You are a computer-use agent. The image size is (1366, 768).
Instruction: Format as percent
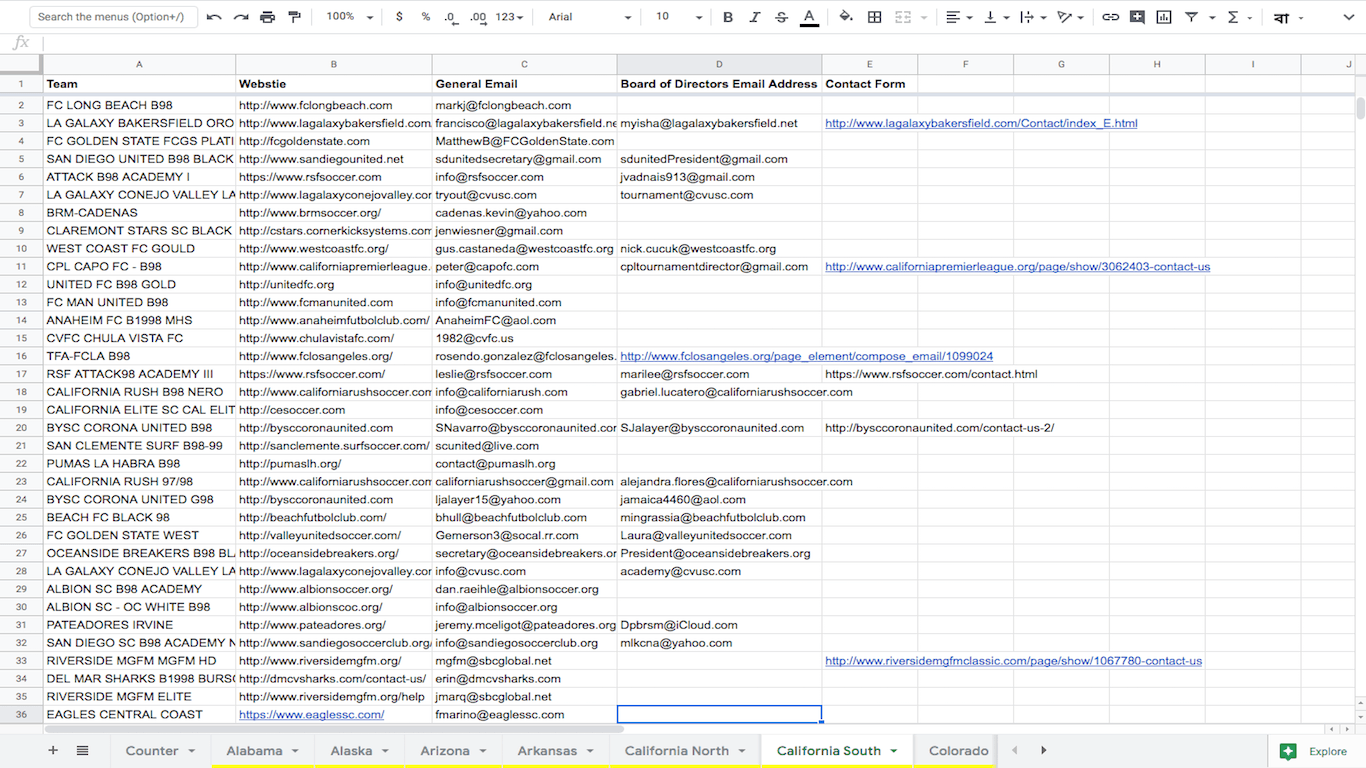pyautogui.click(x=426, y=17)
